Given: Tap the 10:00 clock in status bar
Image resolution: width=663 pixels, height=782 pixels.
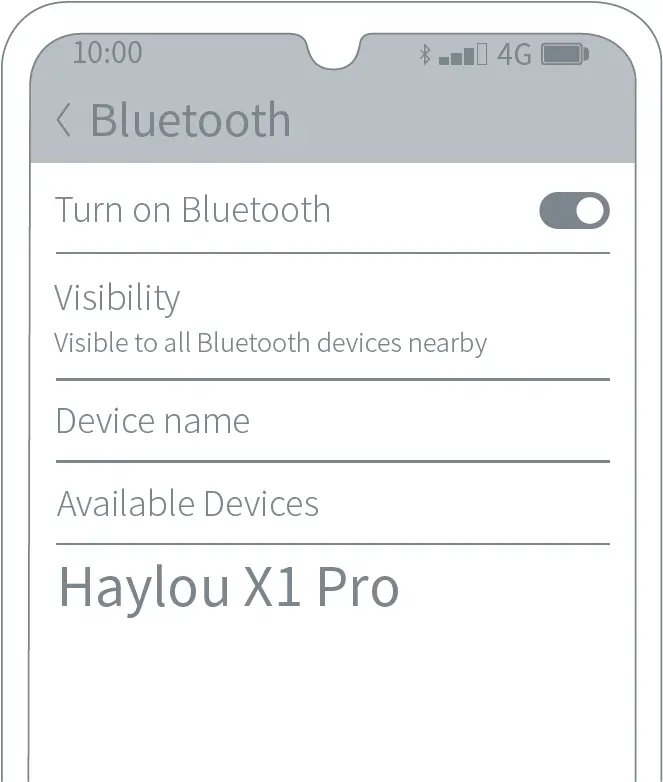Looking at the screenshot, I should click(x=107, y=52).
